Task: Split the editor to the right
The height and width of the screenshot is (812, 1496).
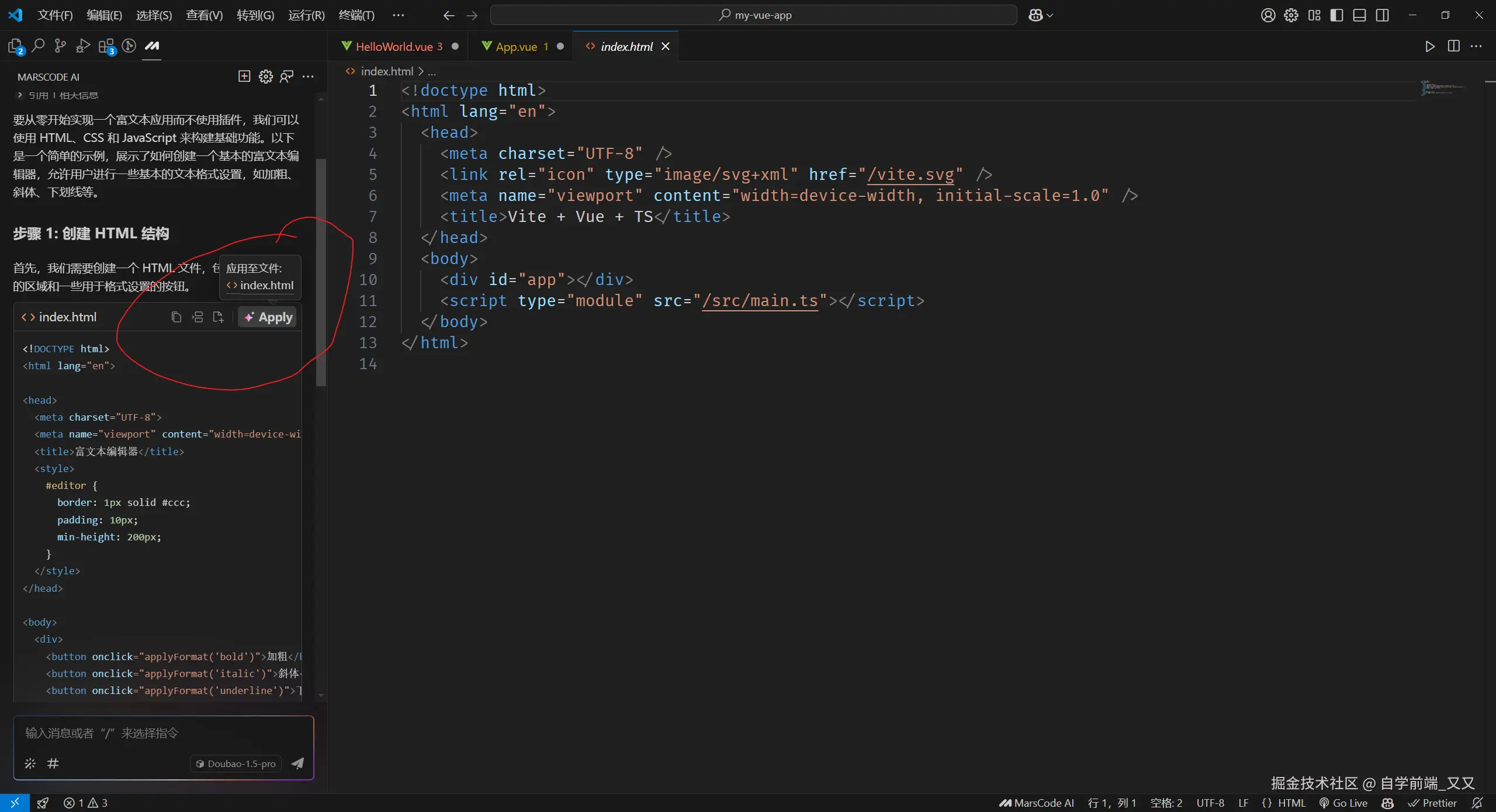Action: point(1453,46)
